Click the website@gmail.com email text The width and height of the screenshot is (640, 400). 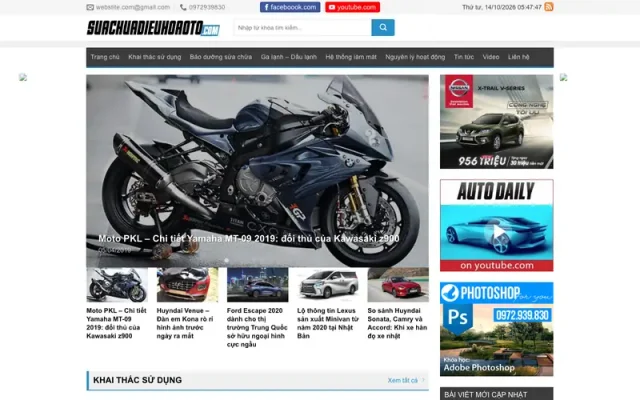click(133, 7)
